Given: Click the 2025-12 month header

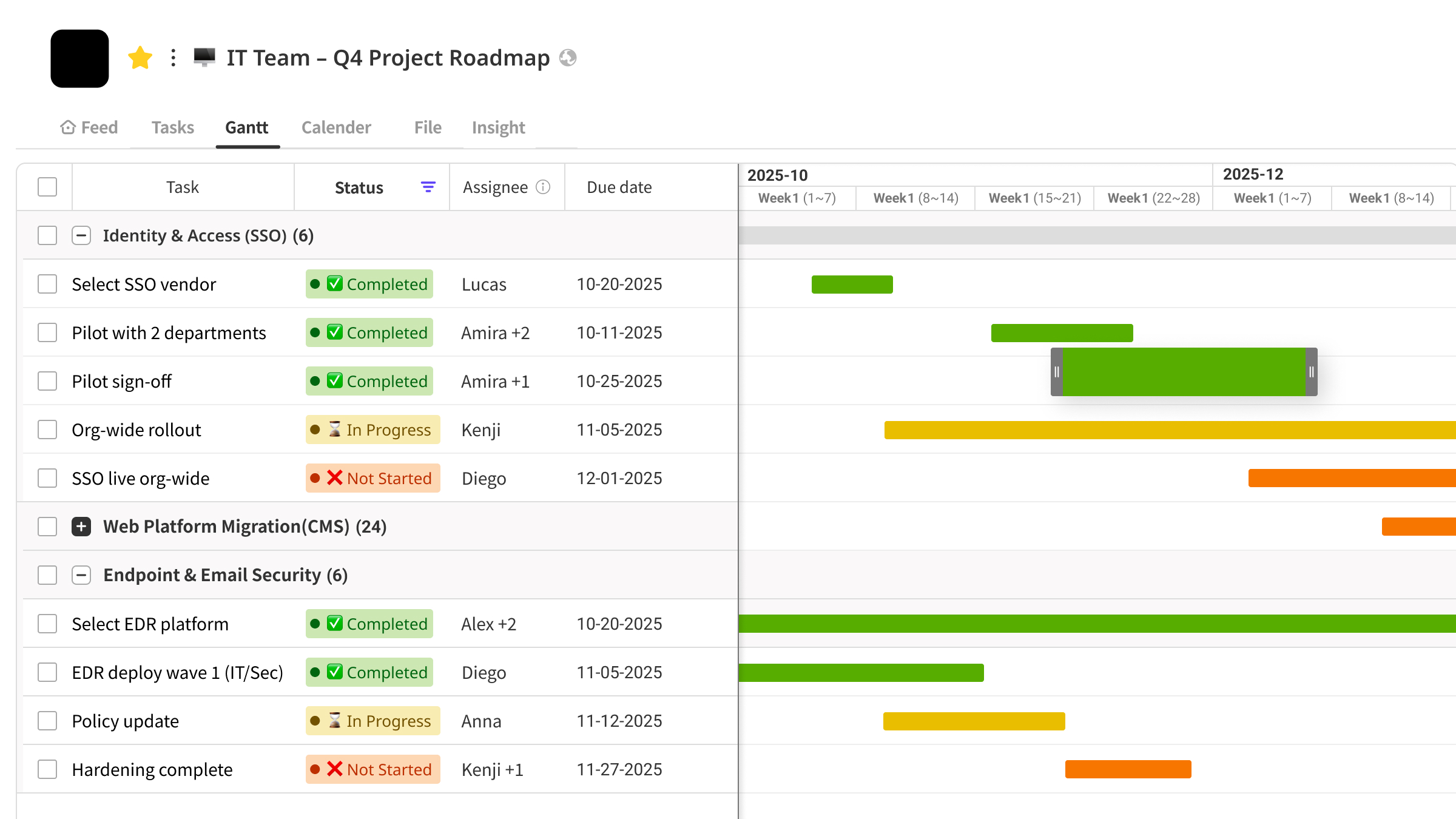Looking at the screenshot, I should point(1253,174).
